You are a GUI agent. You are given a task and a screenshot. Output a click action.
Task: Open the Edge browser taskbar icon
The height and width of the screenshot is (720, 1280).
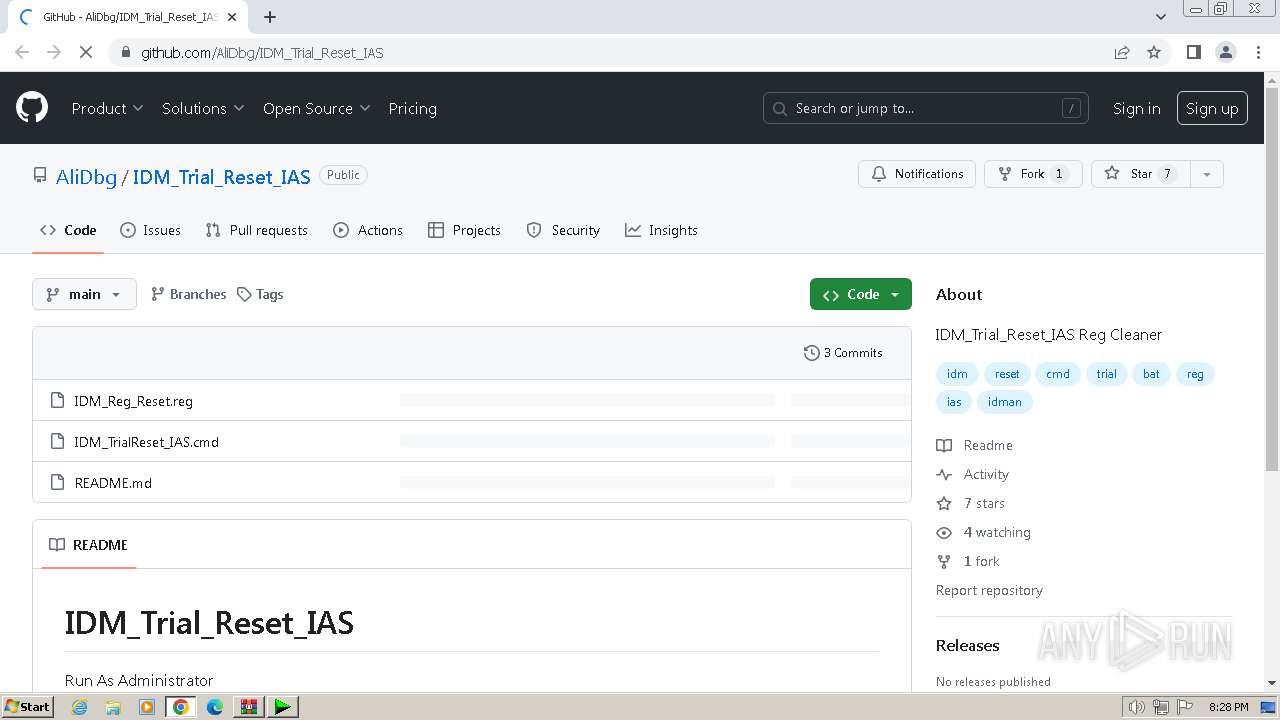pyautogui.click(x=215, y=707)
